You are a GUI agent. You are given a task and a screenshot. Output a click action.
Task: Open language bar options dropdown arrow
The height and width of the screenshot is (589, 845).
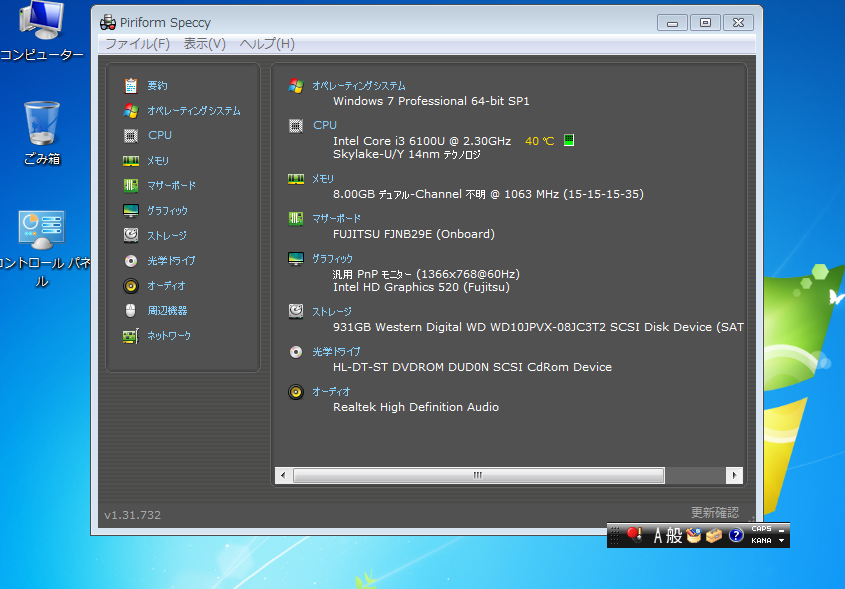coord(781,541)
